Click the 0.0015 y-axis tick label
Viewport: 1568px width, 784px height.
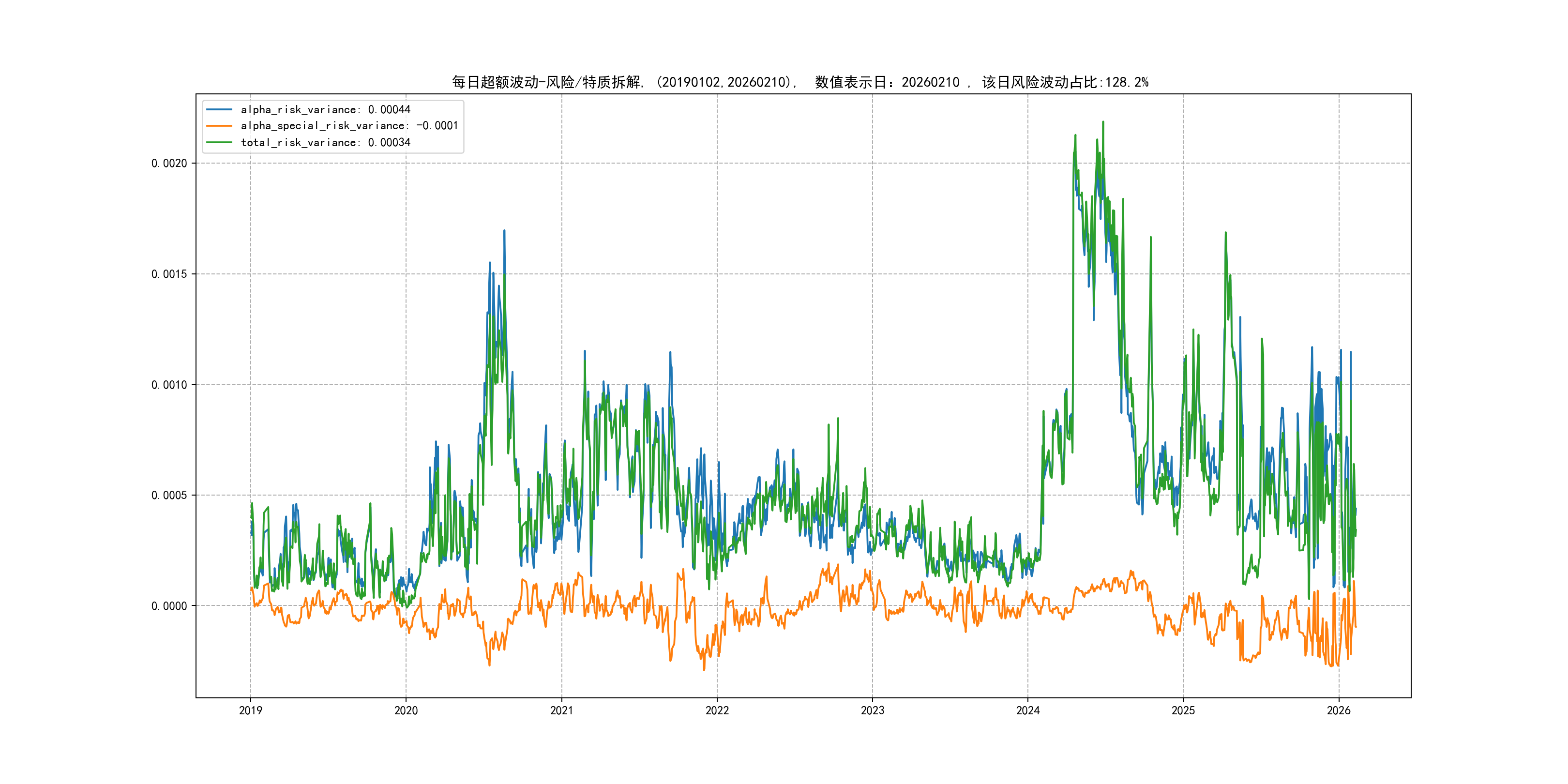(x=169, y=274)
